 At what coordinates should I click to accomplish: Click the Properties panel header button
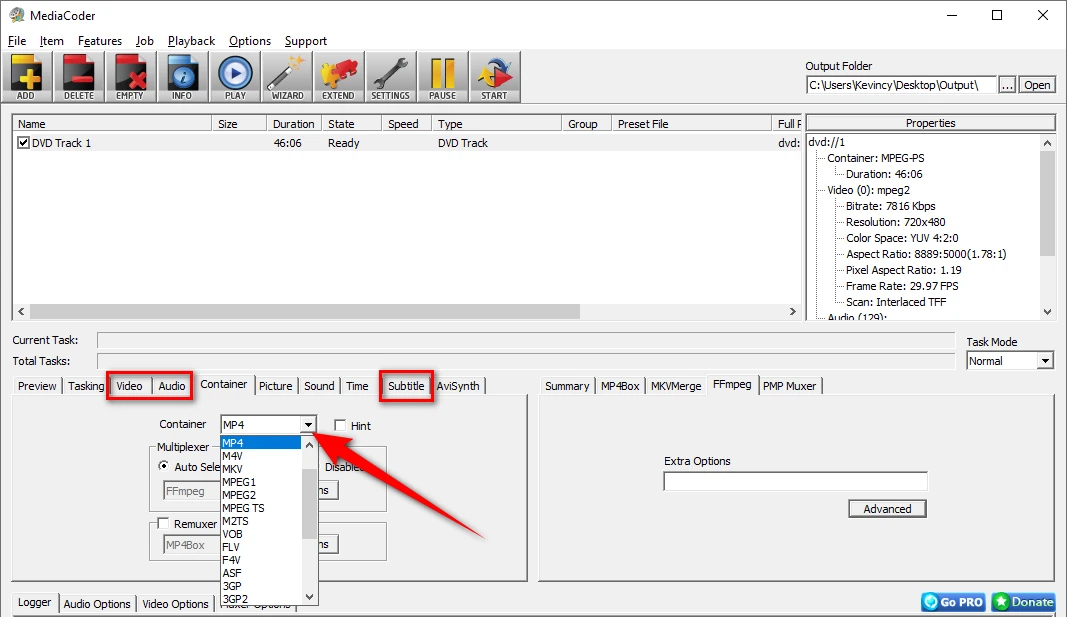[930, 123]
